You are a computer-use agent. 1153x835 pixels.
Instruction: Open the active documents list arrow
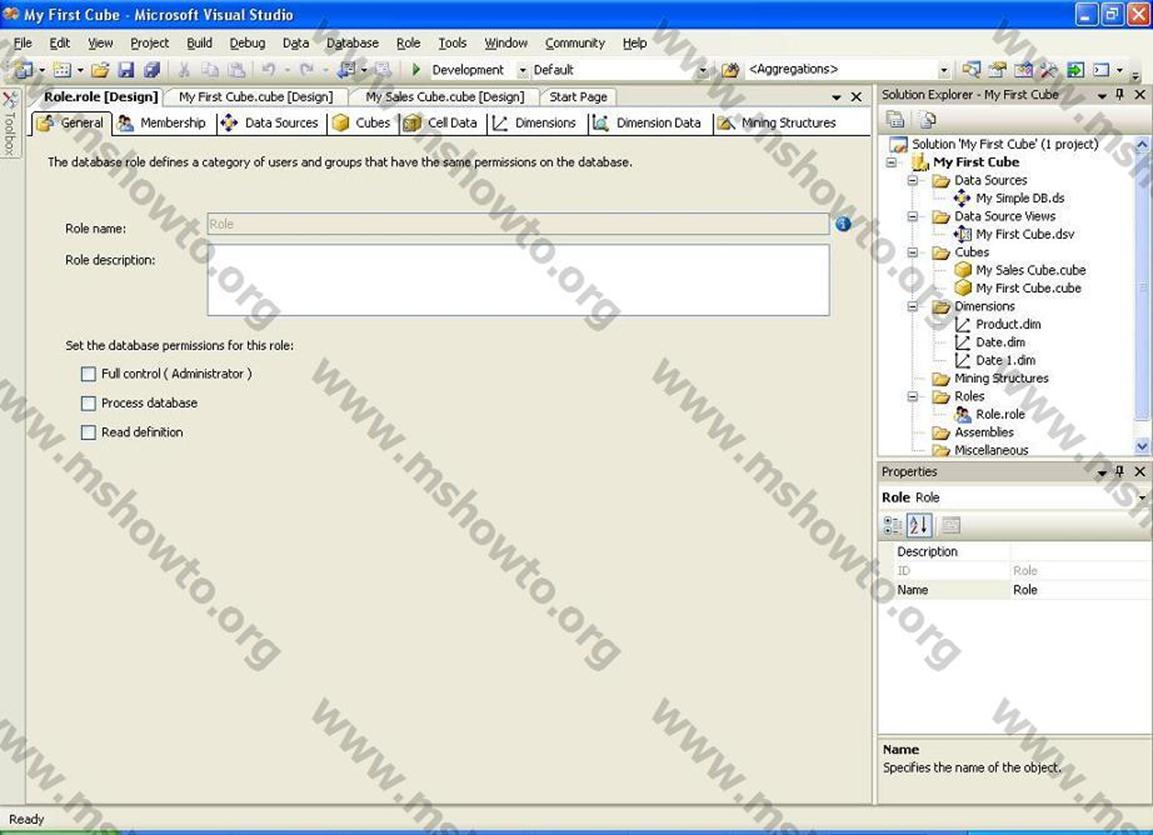click(x=836, y=97)
